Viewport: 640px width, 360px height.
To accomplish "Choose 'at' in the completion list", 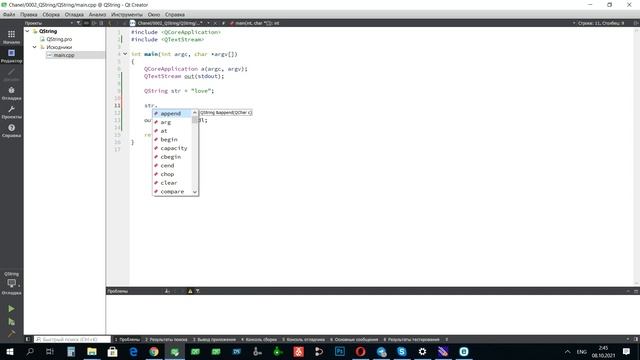I will coord(172,131).
